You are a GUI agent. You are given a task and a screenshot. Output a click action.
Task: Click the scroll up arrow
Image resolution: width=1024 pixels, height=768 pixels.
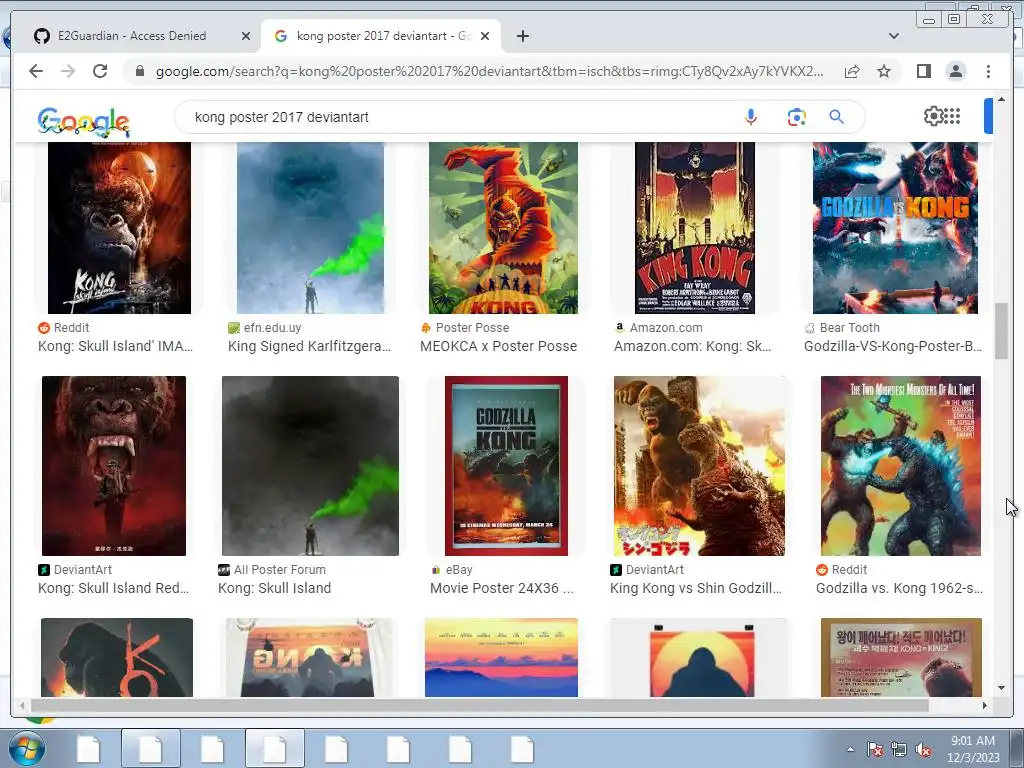(x=1002, y=100)
